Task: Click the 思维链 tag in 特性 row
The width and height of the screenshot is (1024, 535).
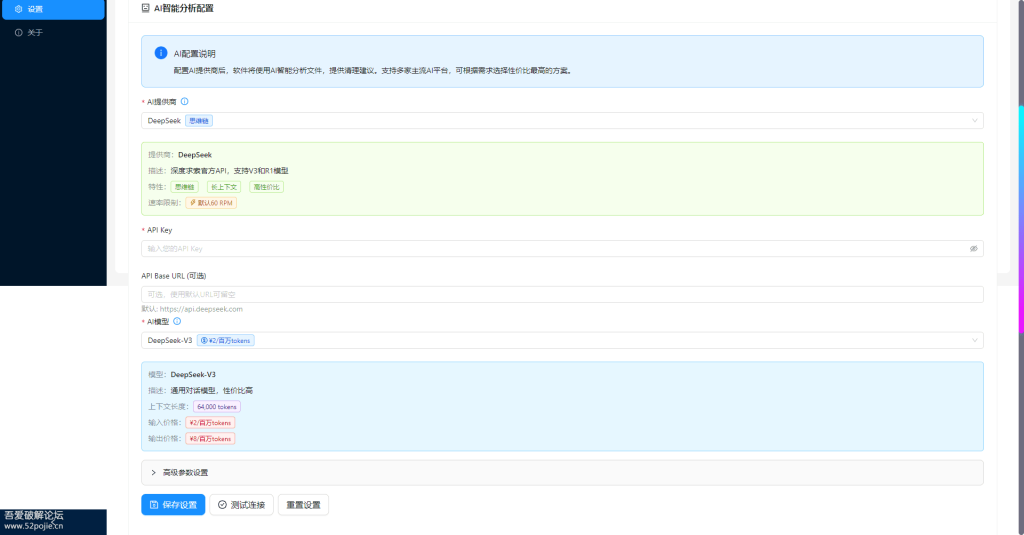Action: point(184,187)
